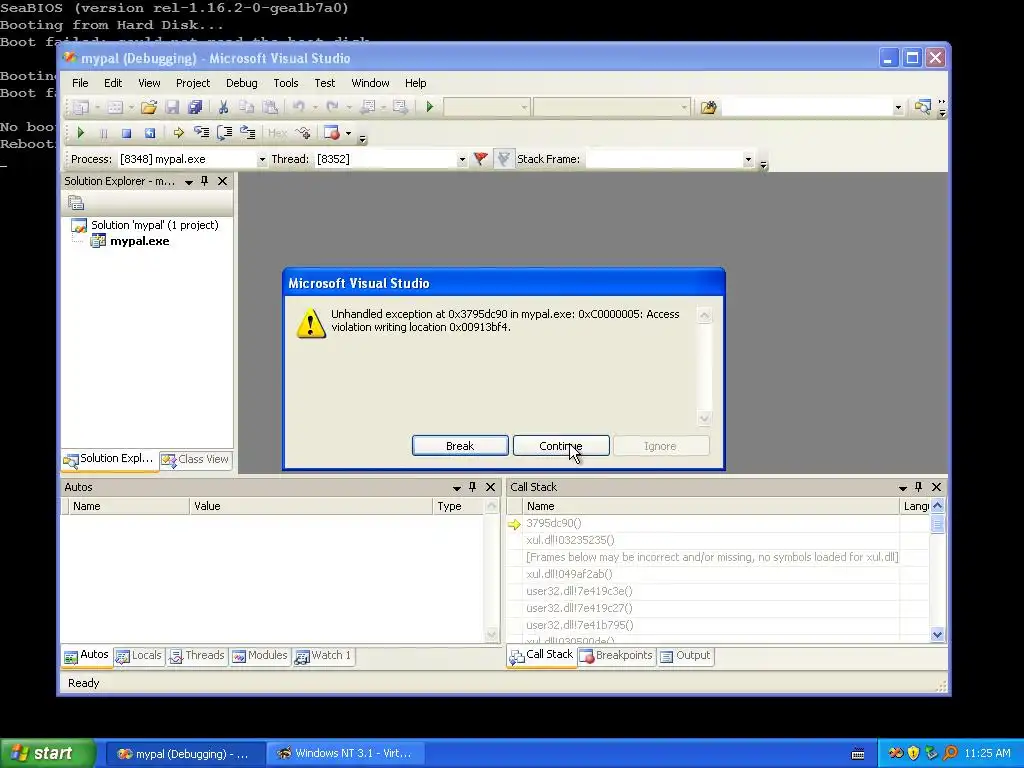Image resolution: width=1024 pixels, height=768 pixels.
Task: Click the yellow warning icon in the dialog
Action: [x=311, y=323]
